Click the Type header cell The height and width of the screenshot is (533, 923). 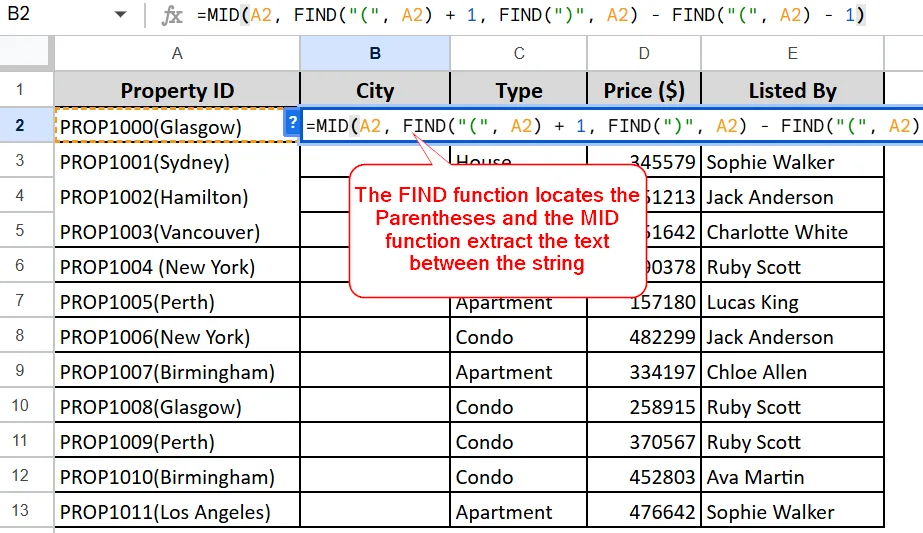(x=519, y=90)
